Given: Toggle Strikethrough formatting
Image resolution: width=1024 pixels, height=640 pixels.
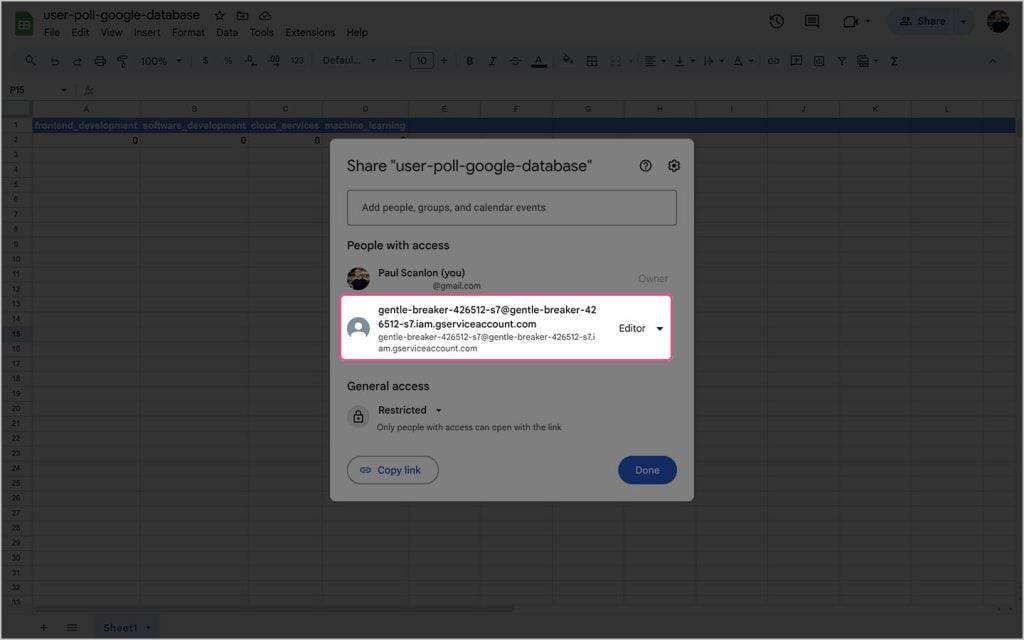Looking at the screenshot, I should click(x=515, y=61).
